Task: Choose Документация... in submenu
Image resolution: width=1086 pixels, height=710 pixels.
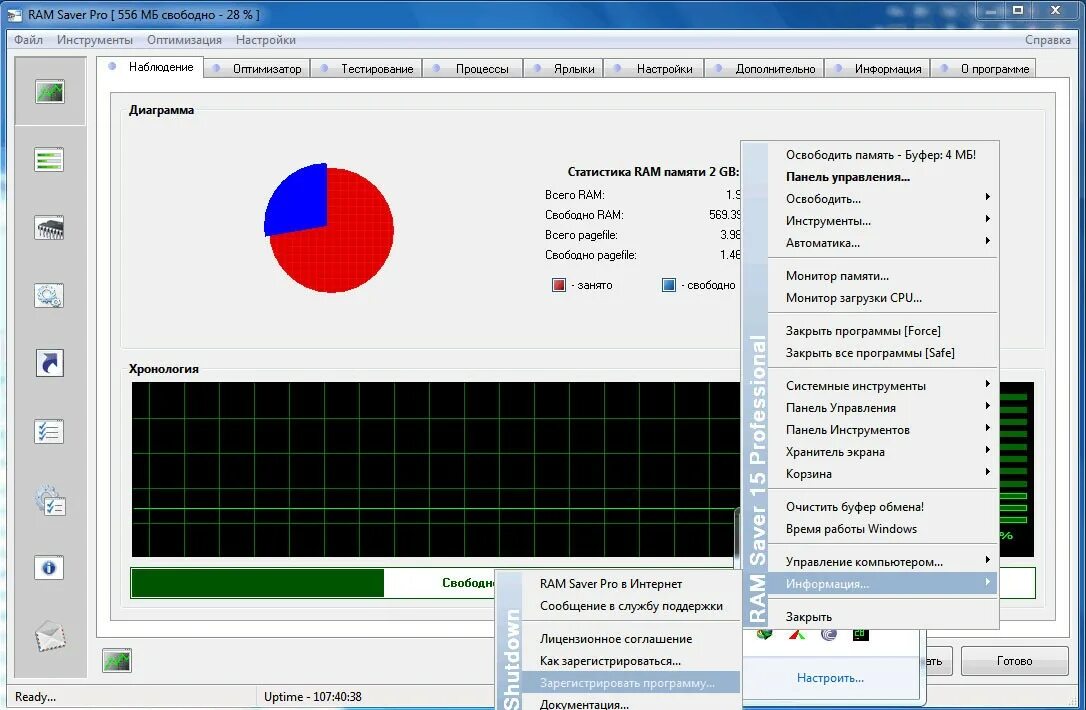Action: tap(630, 704)
